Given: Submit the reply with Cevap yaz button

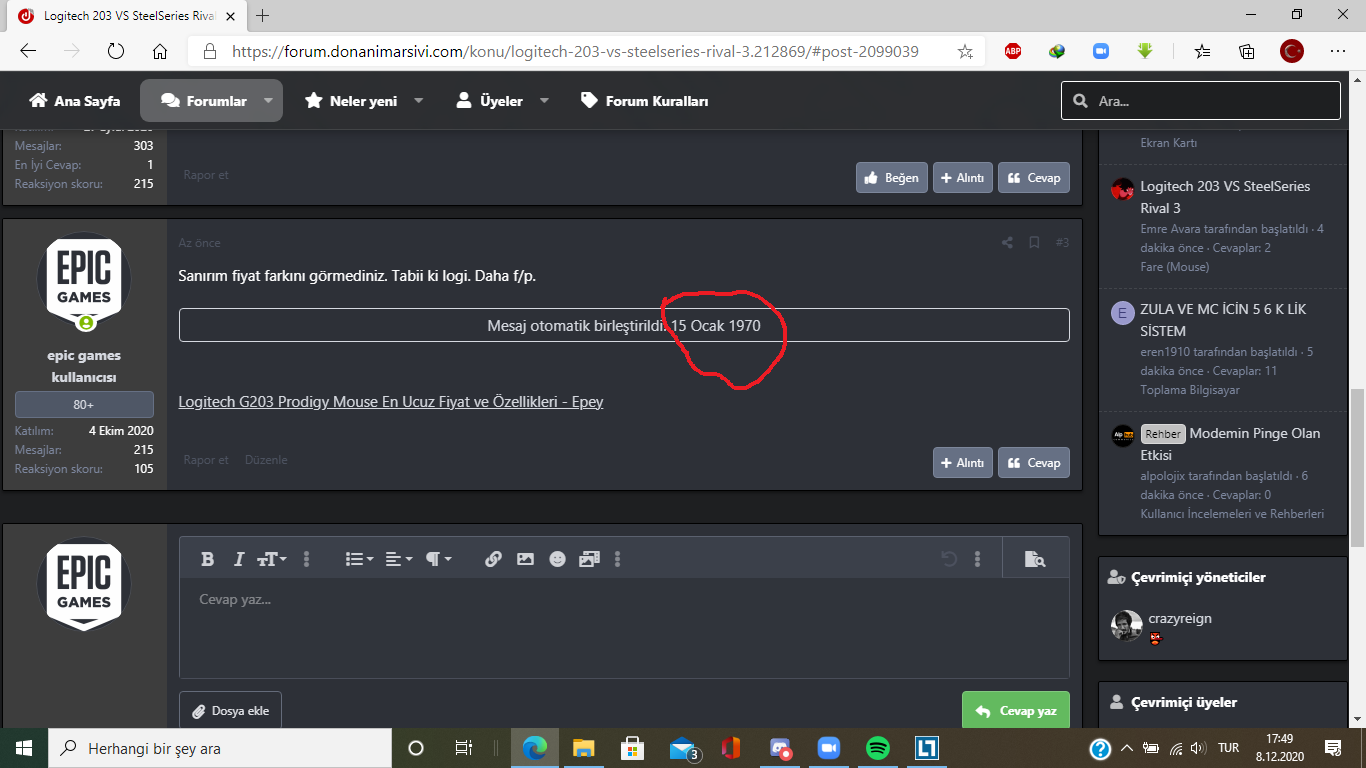Looking at the screenshot, I should 1016,711.
